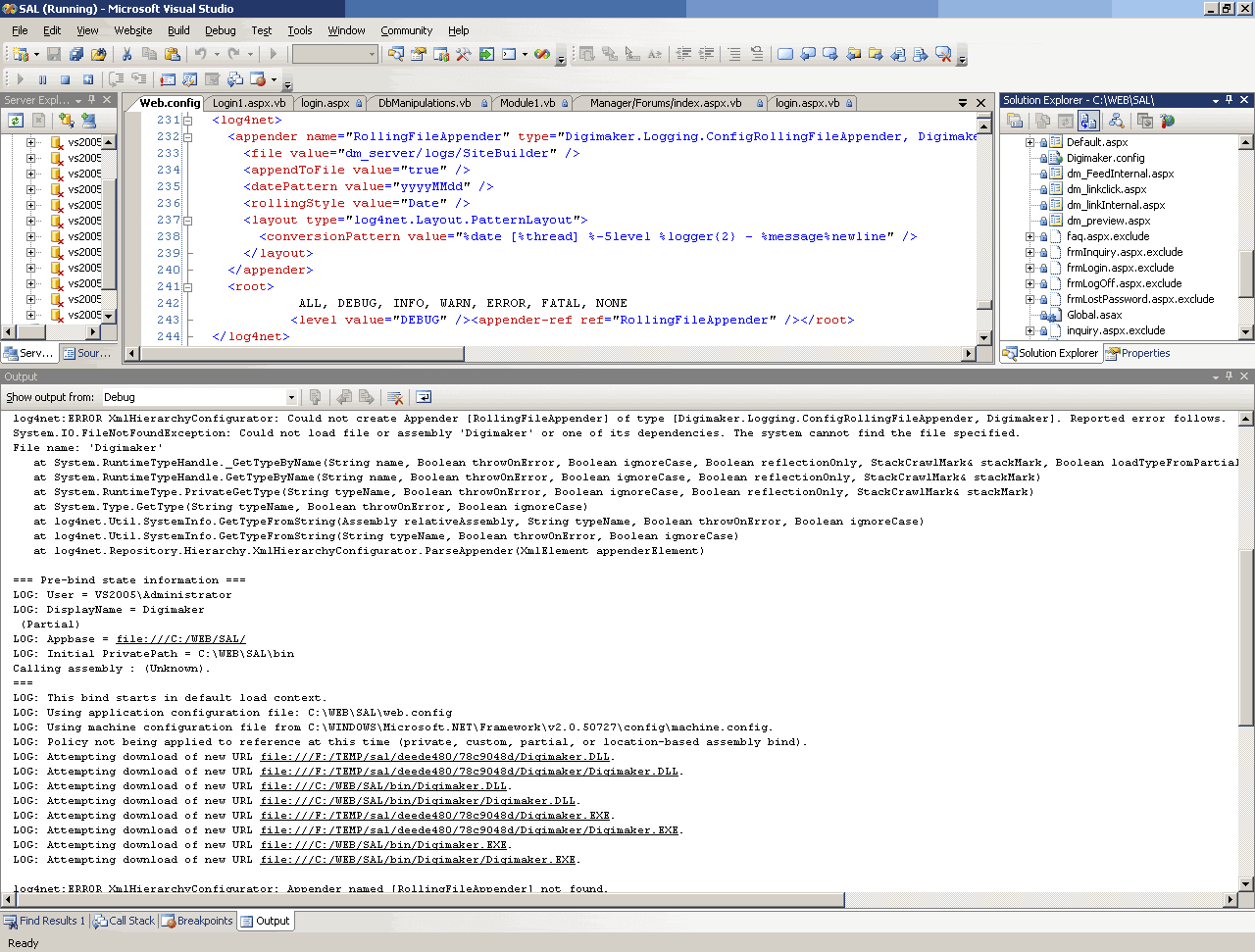Open the solution configuration combo box
This screenshot has height=952, width=1255.
click(334, 54)
